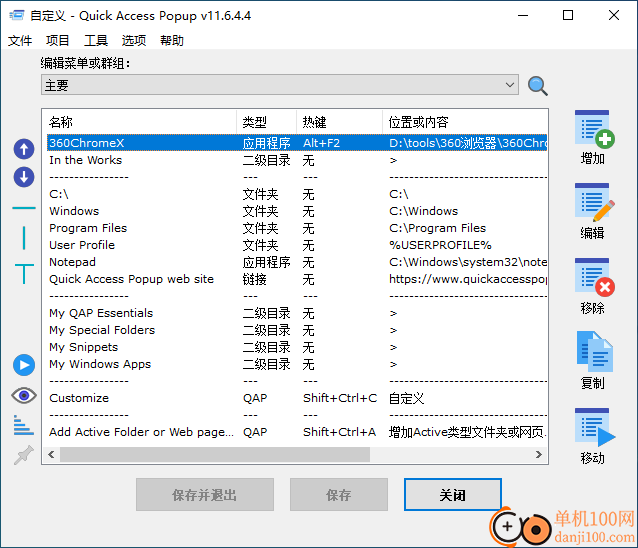Click the horizontal scrollbar thumb
638x548 pixels.
[x=215, y=454]
